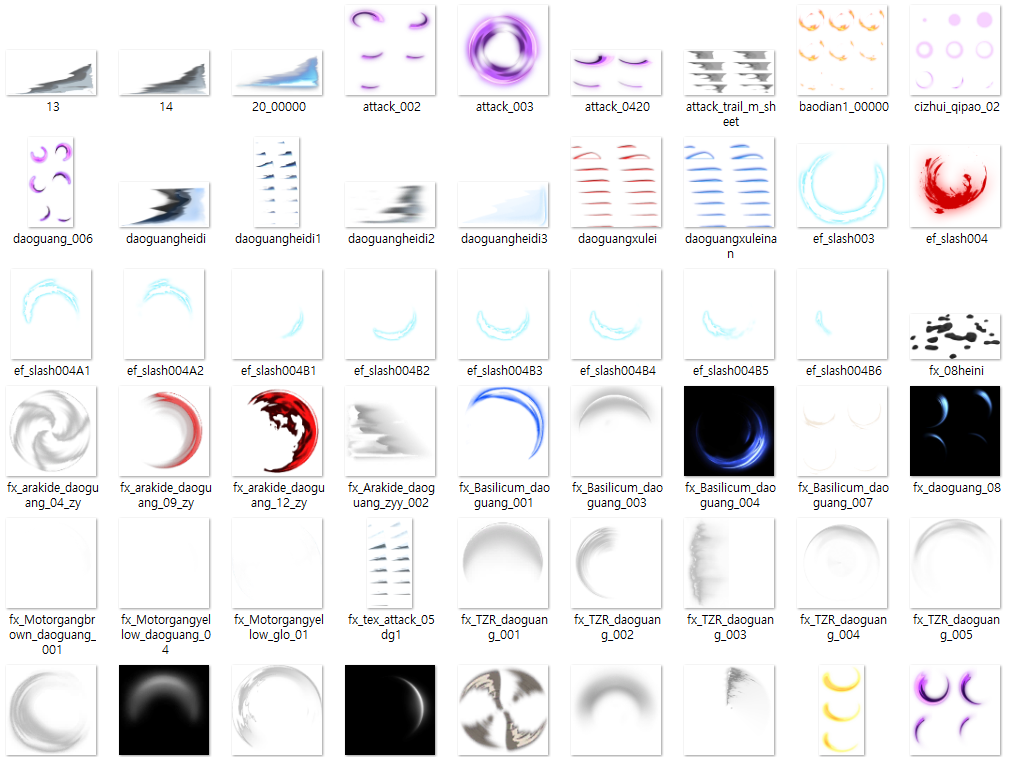1017x757 pixels.
Task: Select the fx_daoguang_08 black thumbnail
Action: click(x=955, y=431)
